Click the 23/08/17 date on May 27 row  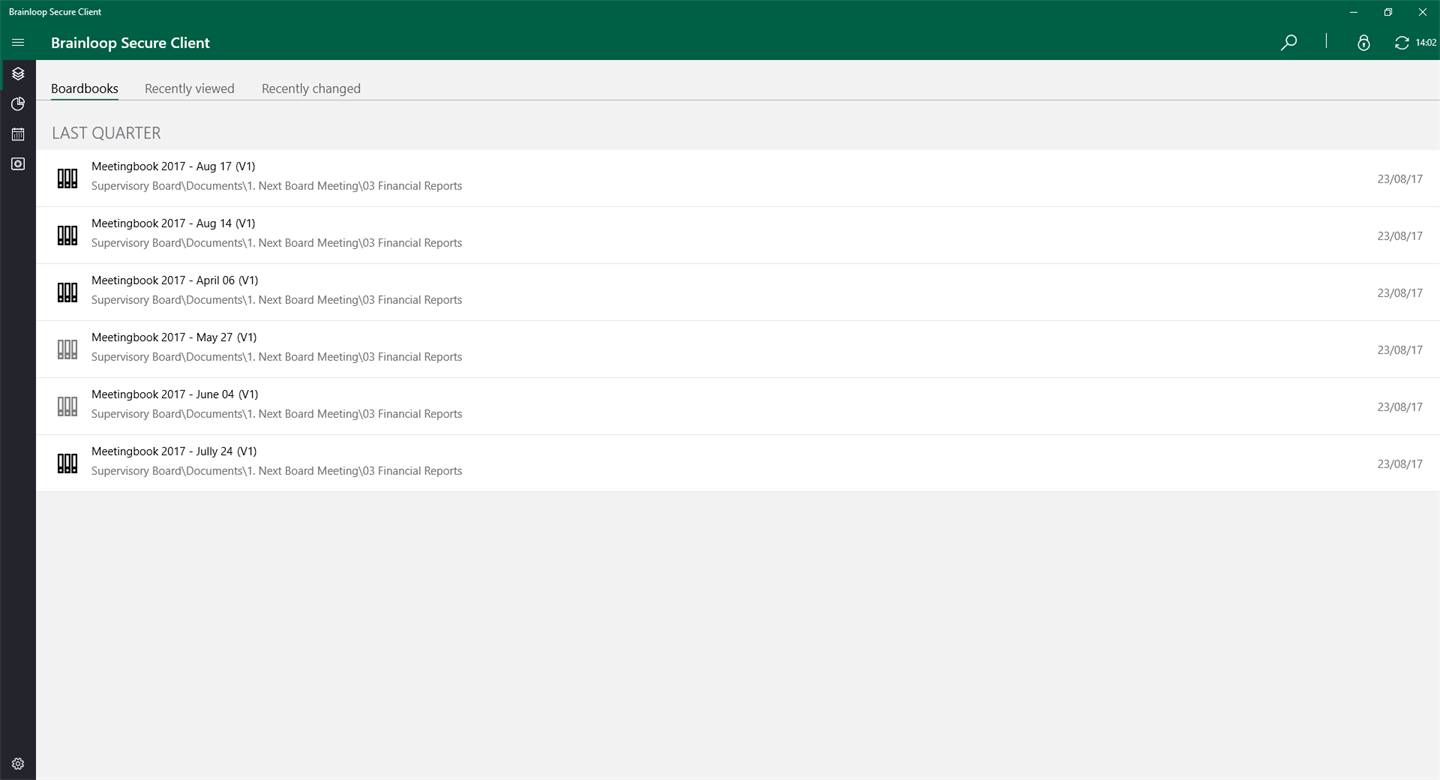[x=1400, y=350]
